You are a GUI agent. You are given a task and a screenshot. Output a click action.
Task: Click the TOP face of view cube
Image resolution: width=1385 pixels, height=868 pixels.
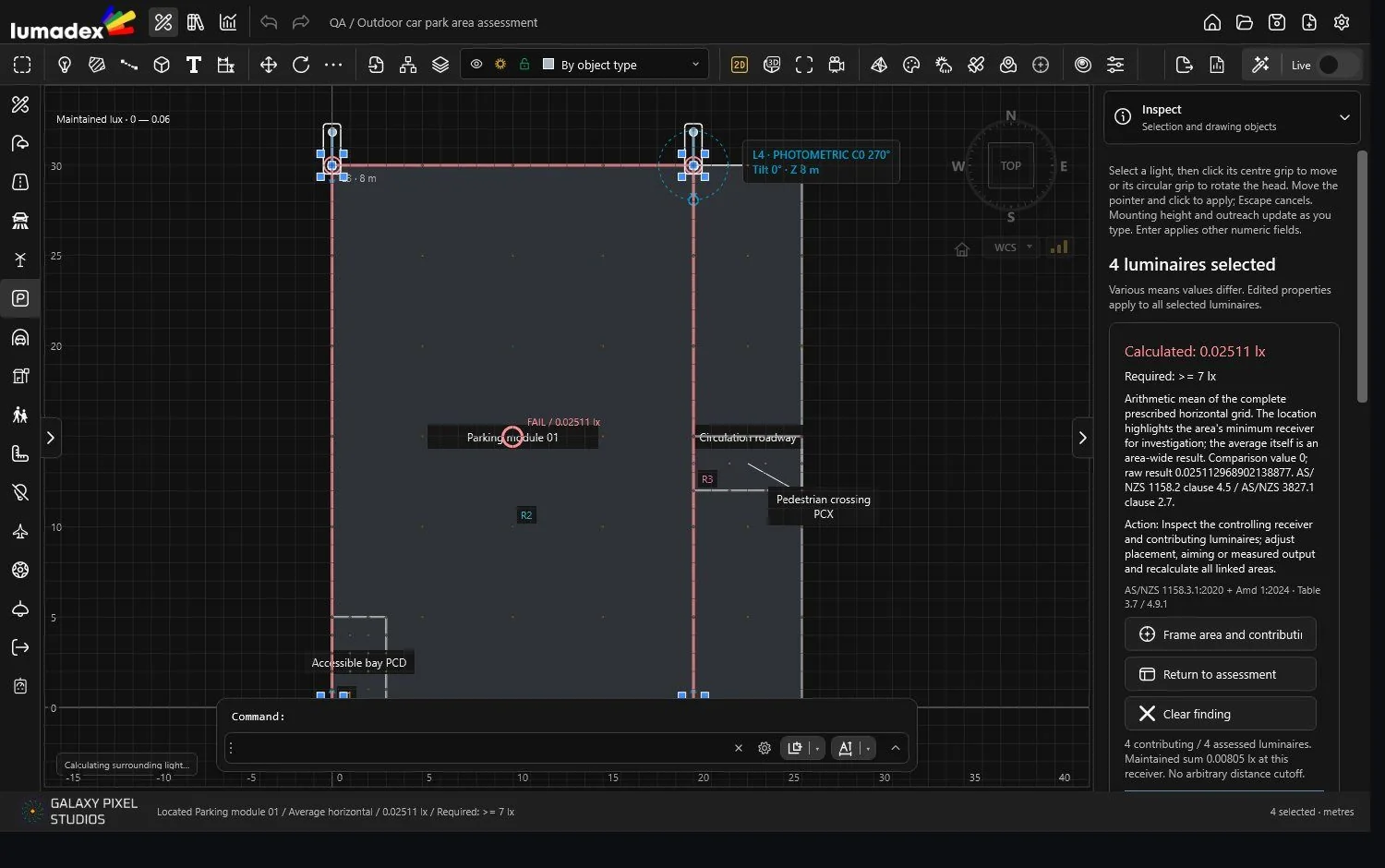click(1011, 166)
